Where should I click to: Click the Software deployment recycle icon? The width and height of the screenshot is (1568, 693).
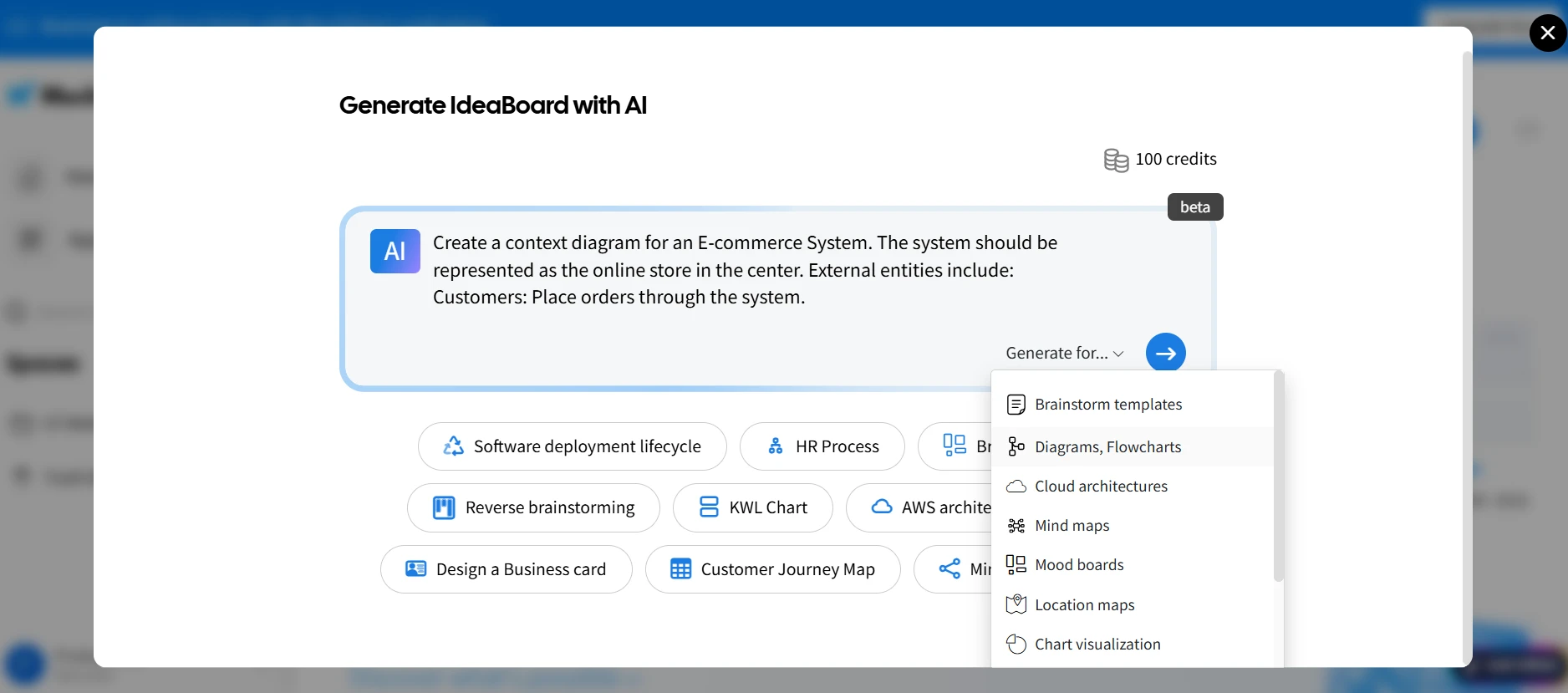click(454, 446)
